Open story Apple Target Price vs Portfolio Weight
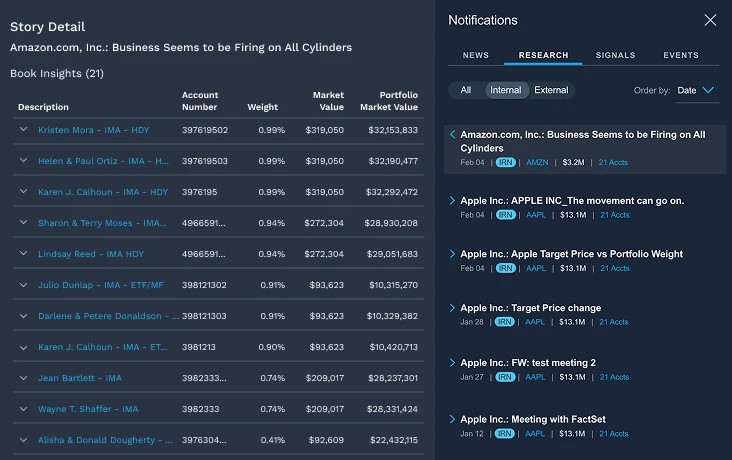This screenshot has height=460, width=732. point(571,254)
